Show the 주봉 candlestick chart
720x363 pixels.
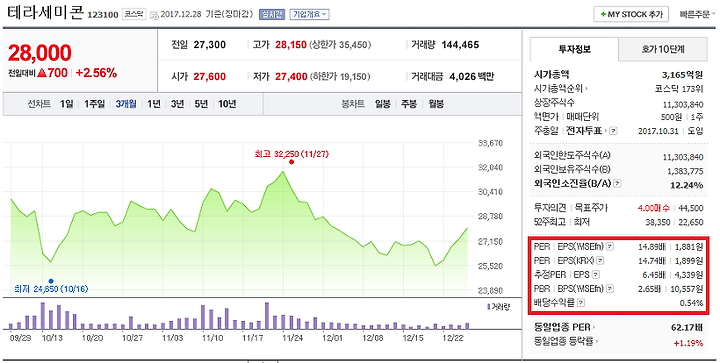tap(409, 104)
